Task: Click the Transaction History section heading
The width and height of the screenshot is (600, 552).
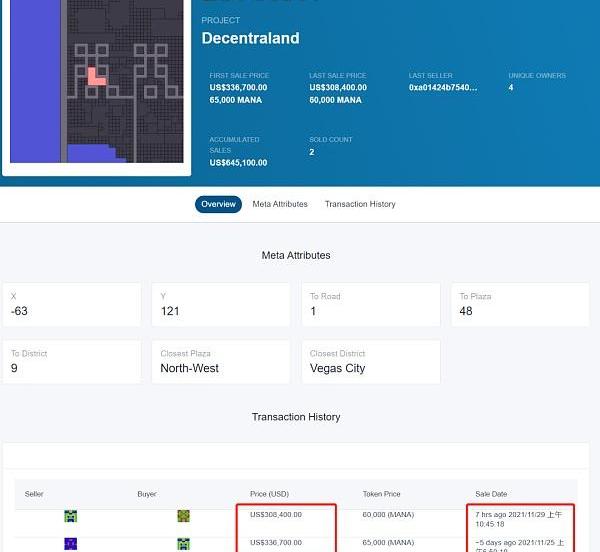Action: point(296,417)
